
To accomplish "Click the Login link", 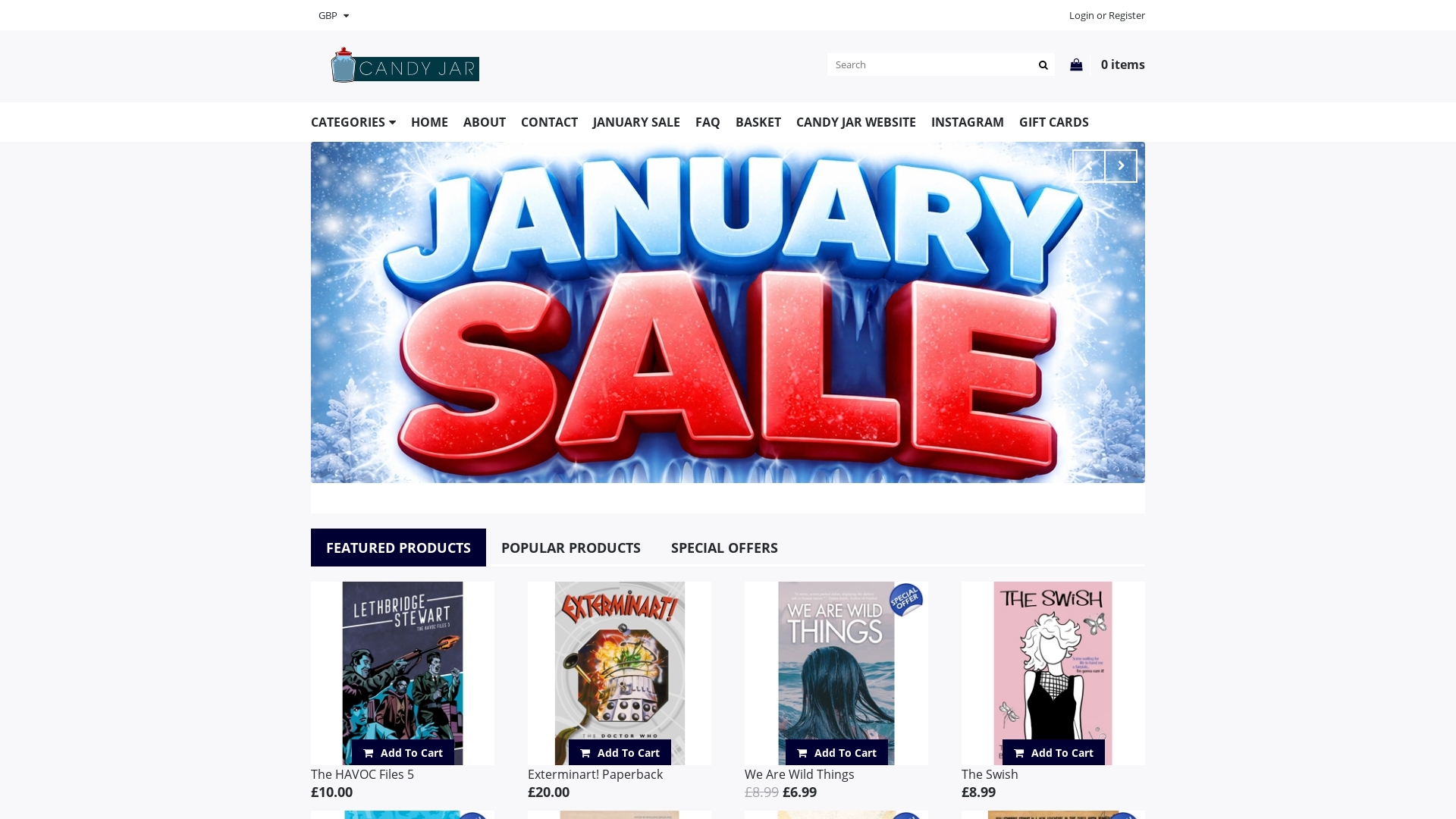I will [x=1081, y=15].
